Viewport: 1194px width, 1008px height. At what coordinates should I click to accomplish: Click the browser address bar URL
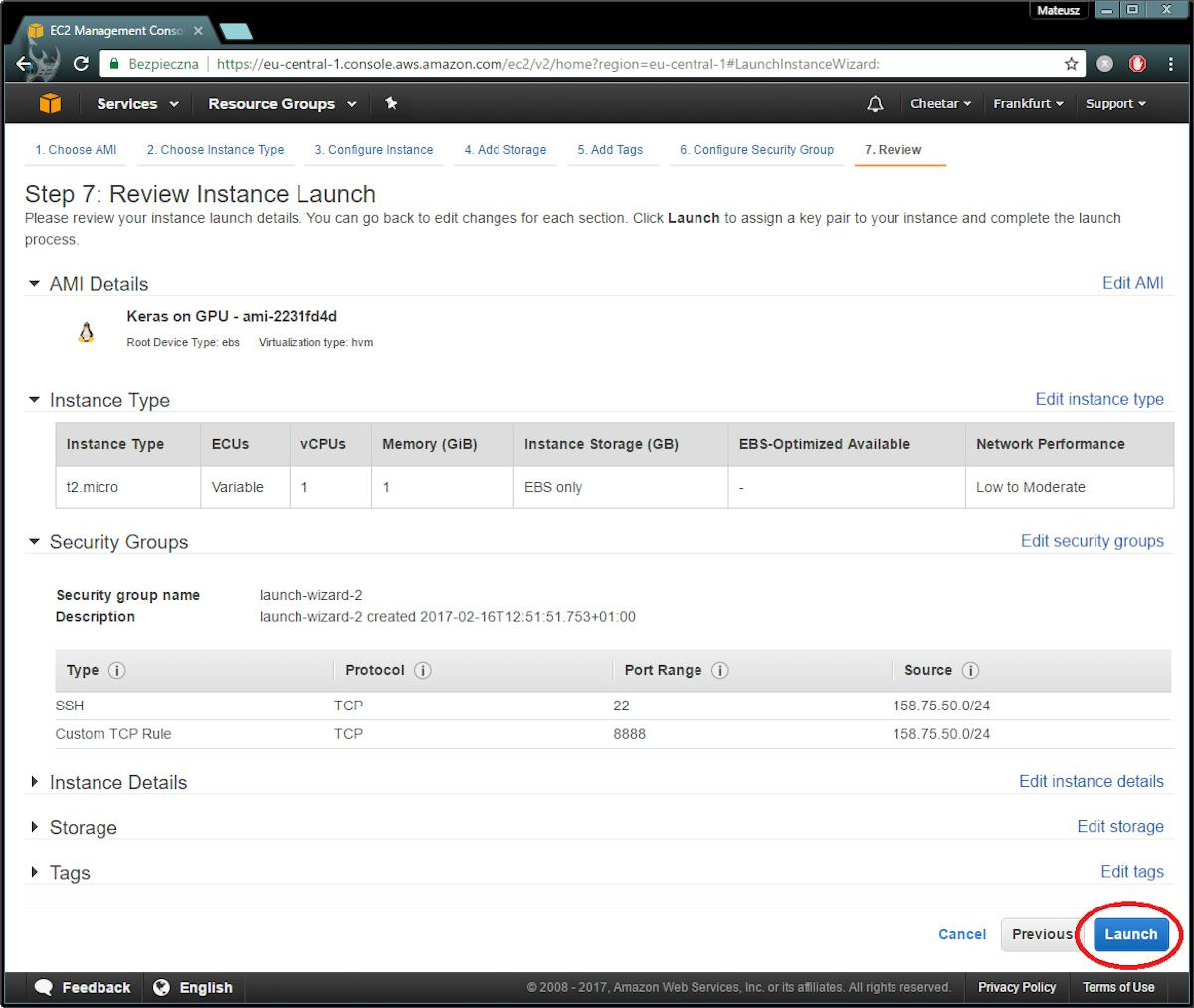pos(547,64)
